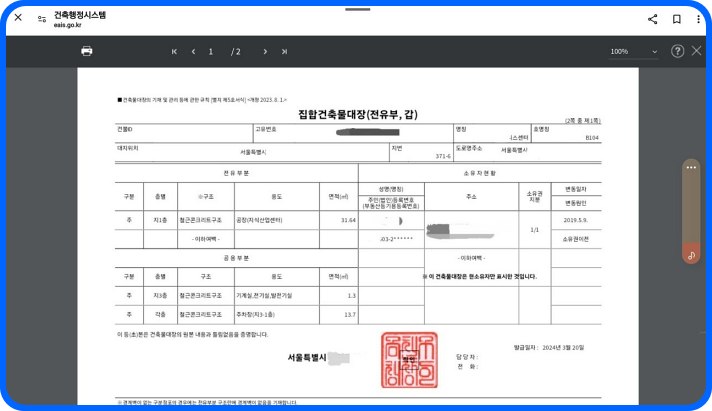Select the 도로명주소 label
The image size is (712, 411).
point(469,148)
